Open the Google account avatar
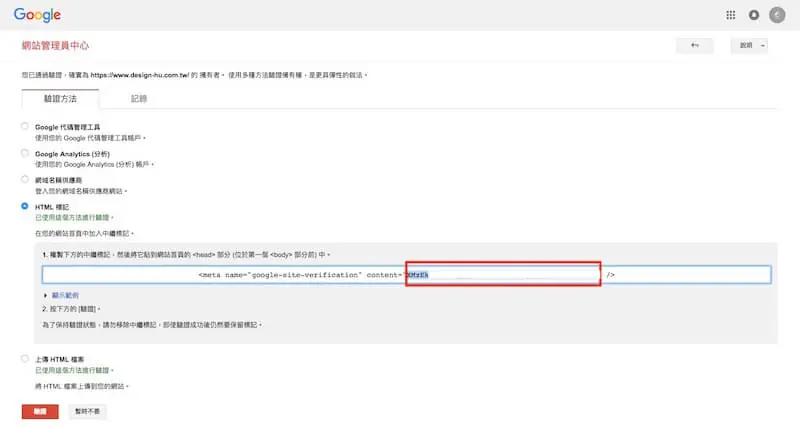 point(777,15)
